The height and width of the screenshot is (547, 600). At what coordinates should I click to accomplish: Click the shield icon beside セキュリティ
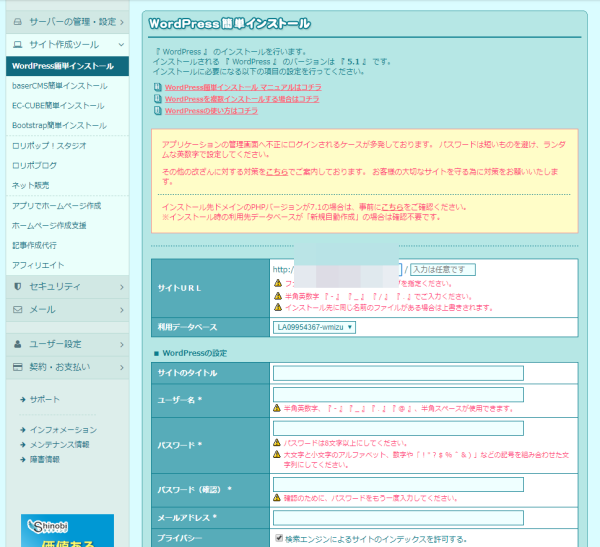pos(17,287)
